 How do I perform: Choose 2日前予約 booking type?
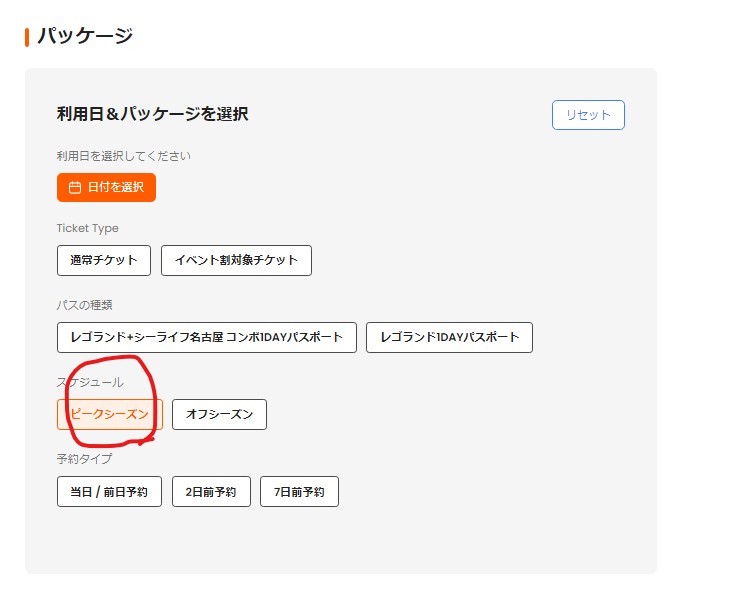coord(211,492)
